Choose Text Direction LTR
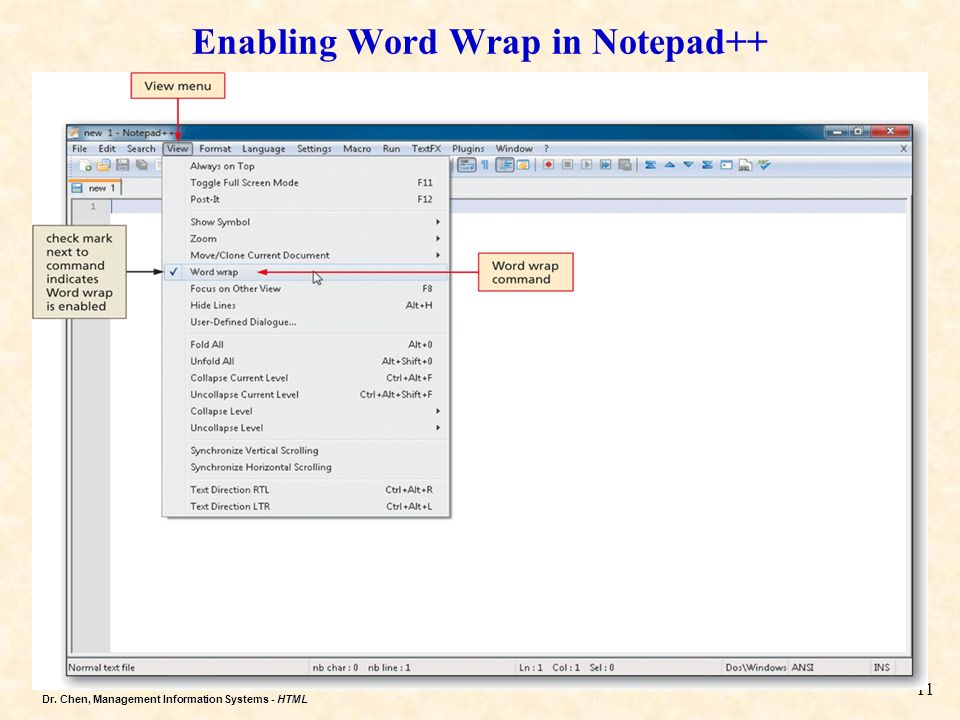The width and height of the screenshot is (960, 720). [x=306, y=506]
